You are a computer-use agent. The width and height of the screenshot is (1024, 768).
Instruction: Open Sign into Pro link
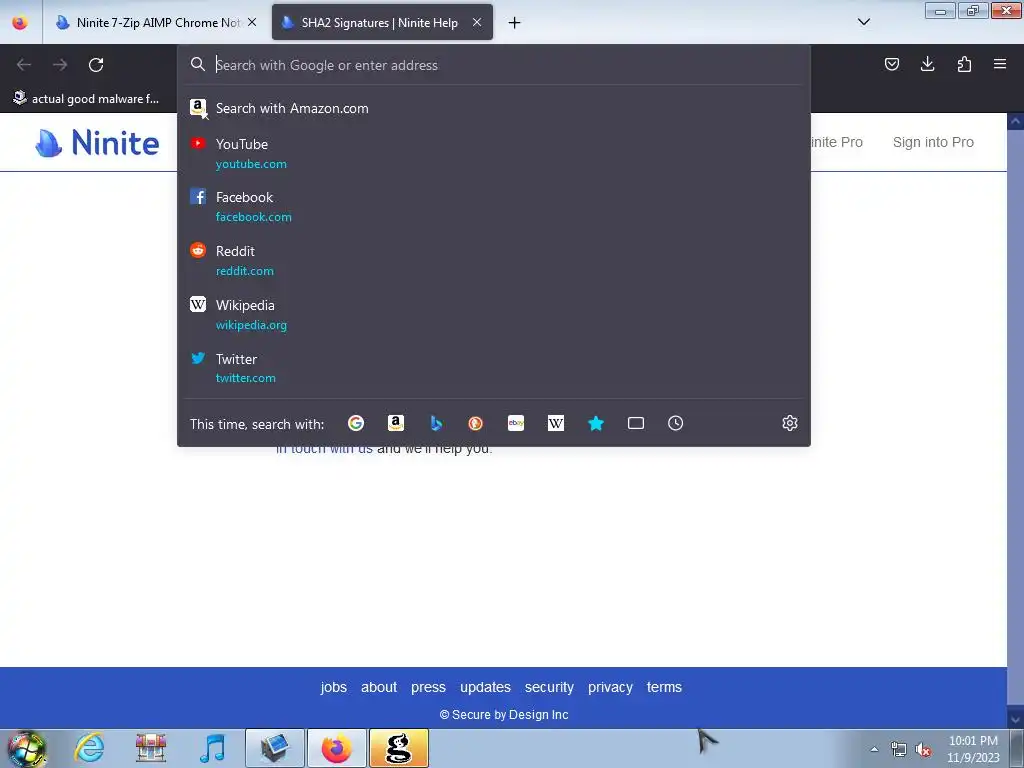[x=933, y=142]
